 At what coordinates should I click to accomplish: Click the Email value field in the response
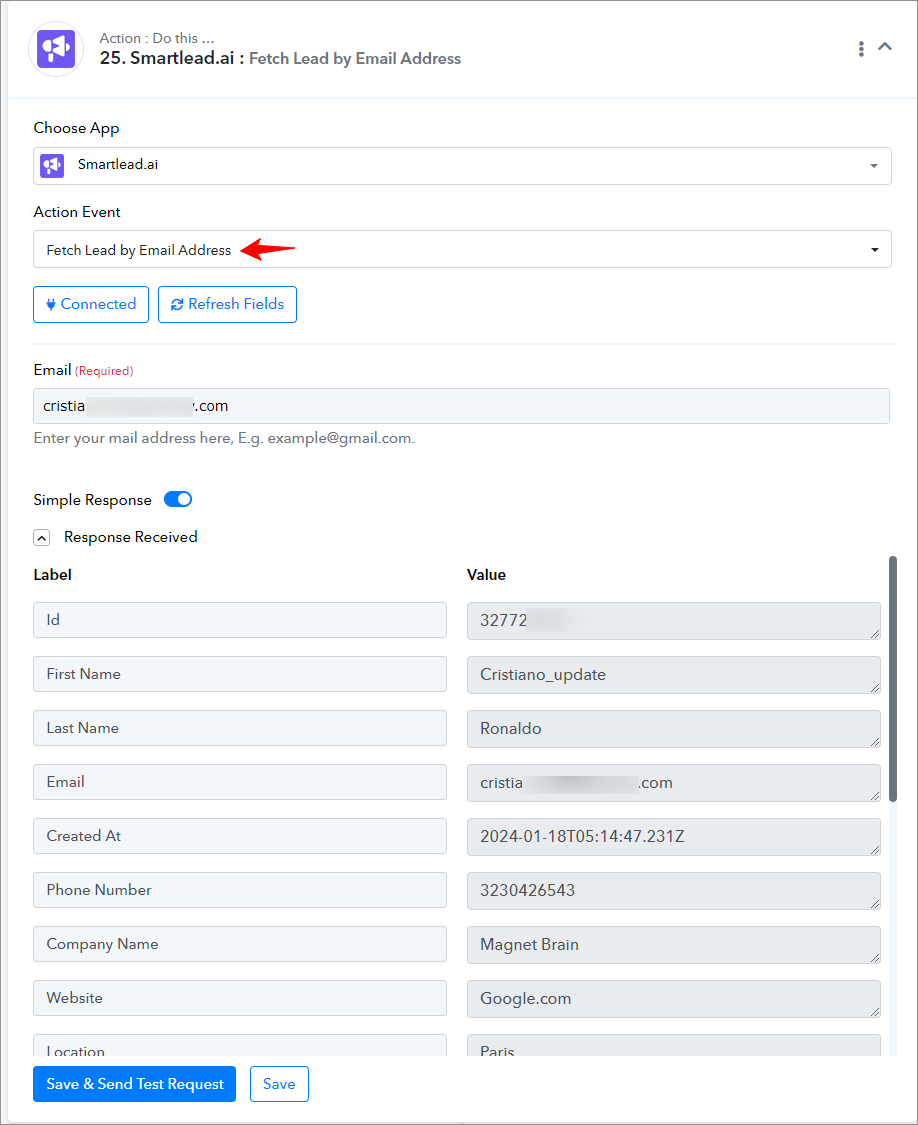[x=673, y=783]
